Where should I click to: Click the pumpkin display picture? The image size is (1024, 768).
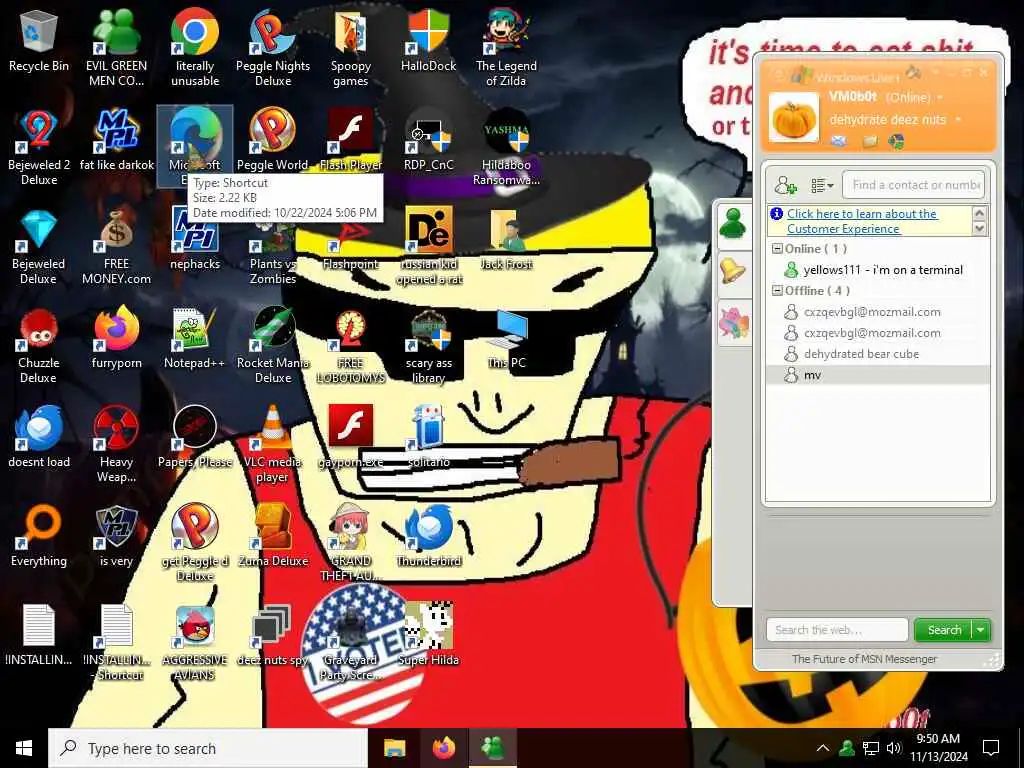[793, 118]
